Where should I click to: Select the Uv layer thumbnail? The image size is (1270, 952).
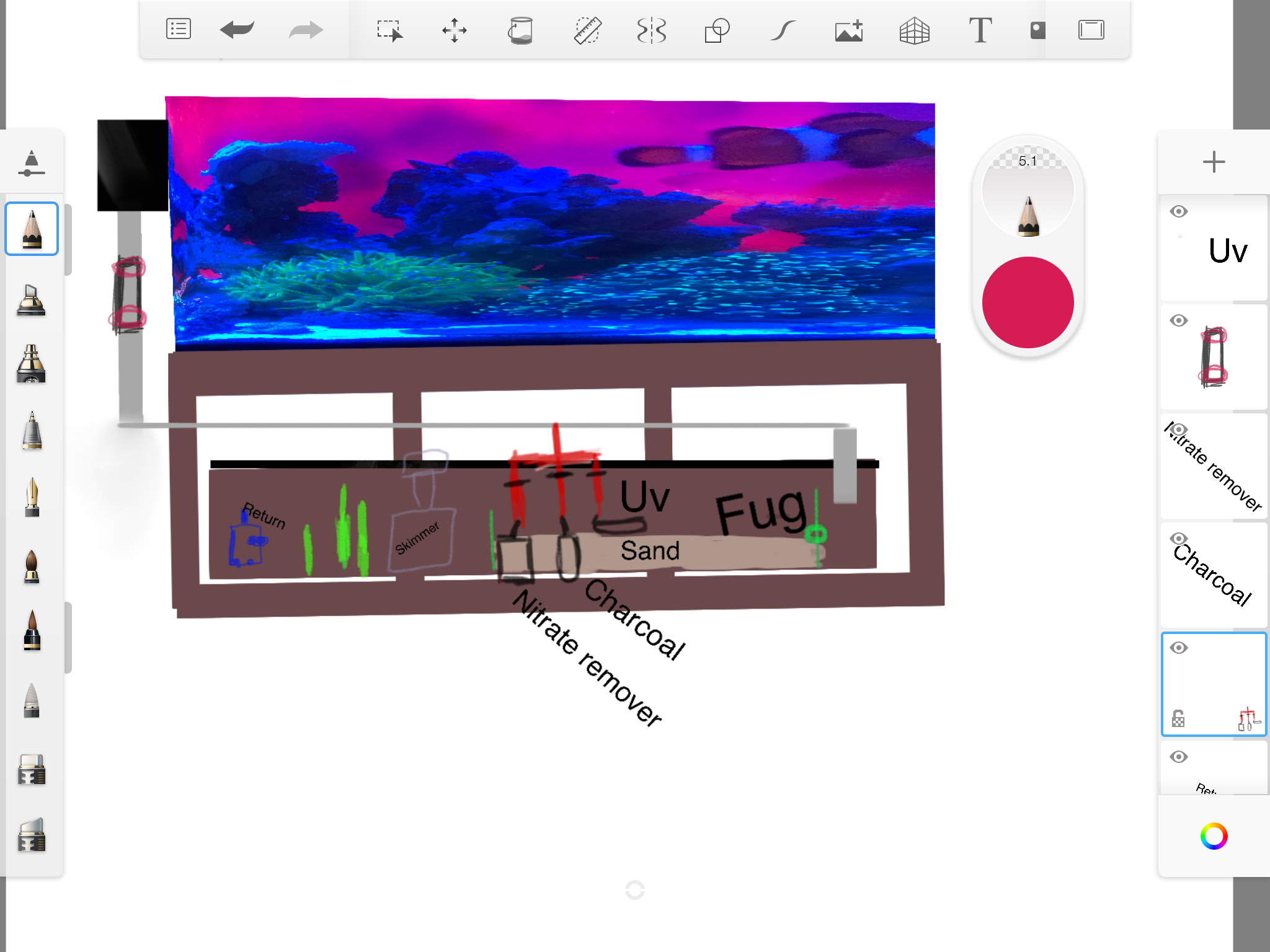click(x=1214, y=248)
